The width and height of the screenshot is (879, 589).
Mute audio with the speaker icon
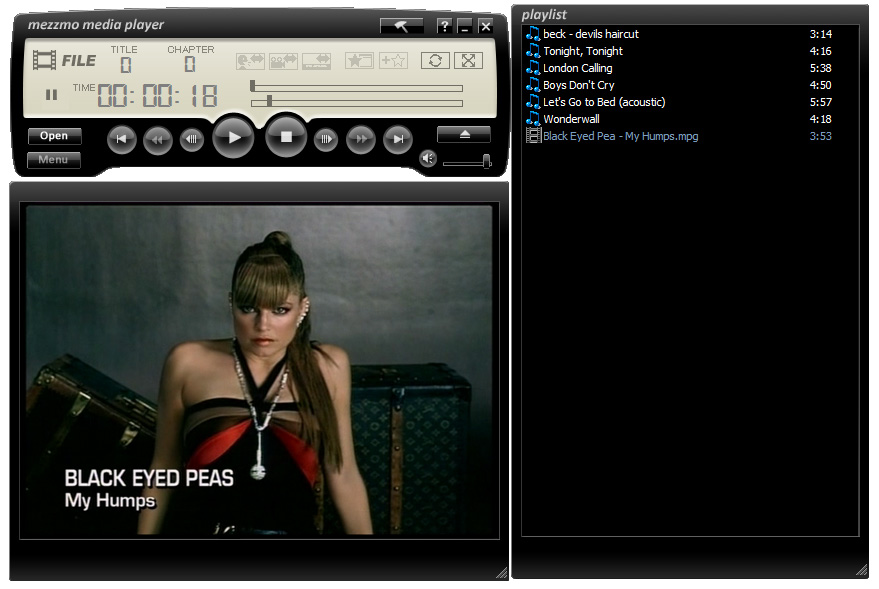(428, 159)
